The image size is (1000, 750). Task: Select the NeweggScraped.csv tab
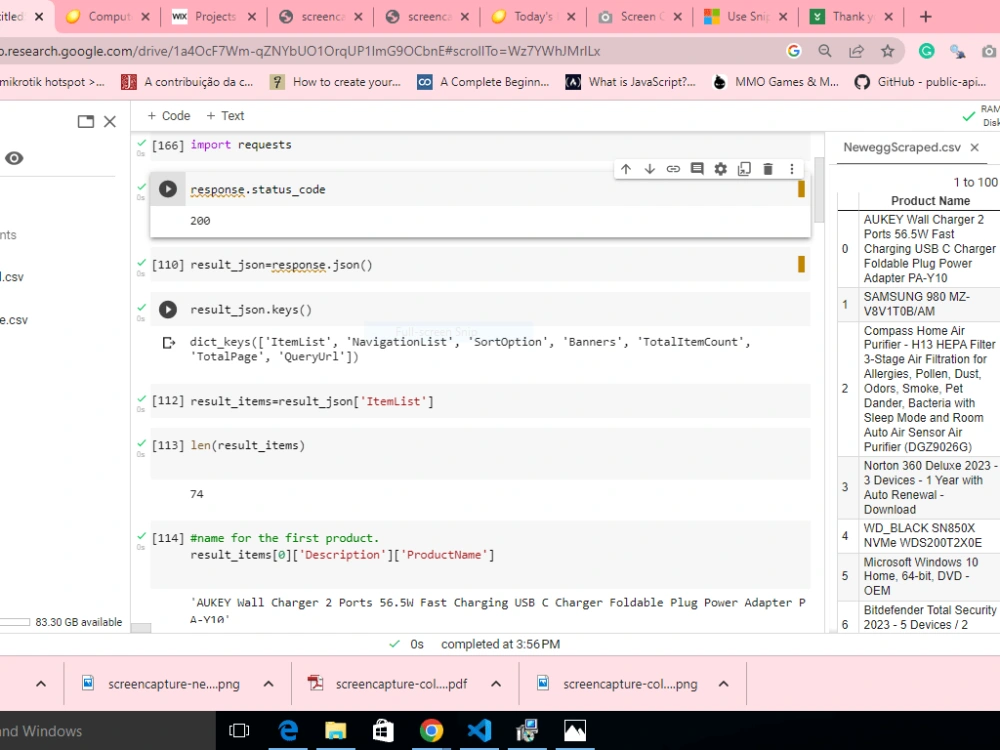(902, 147)
